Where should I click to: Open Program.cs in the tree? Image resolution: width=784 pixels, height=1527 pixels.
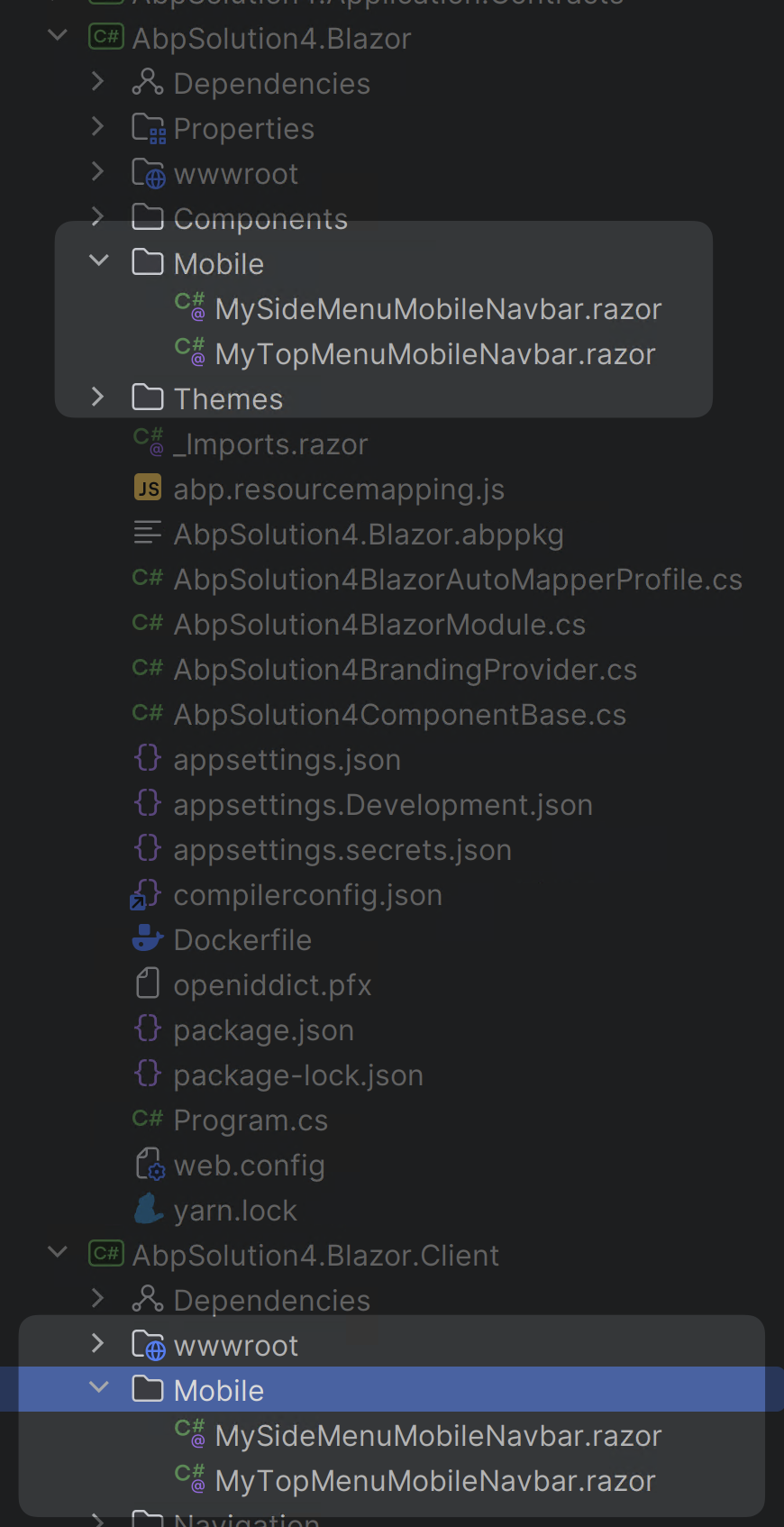[x=251, y=1120]
